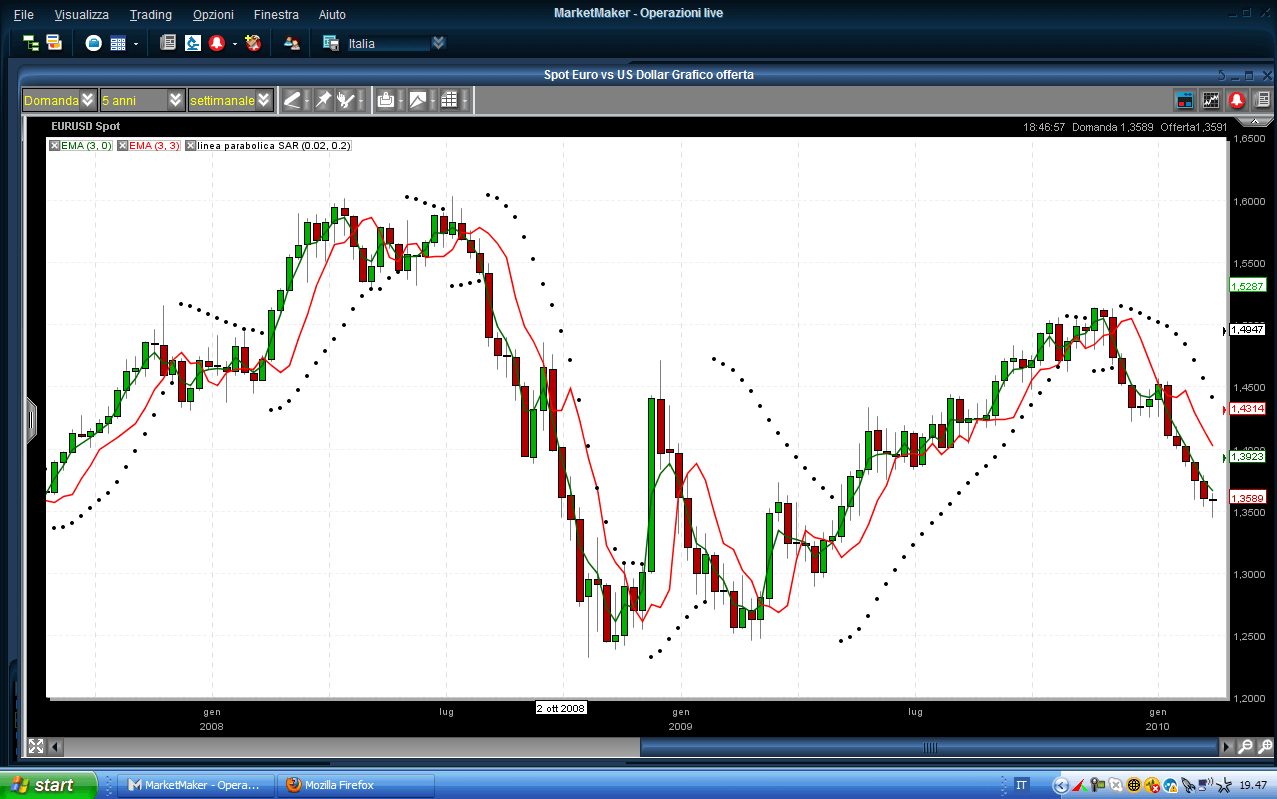Open the order ticket icon in chart toolbar
1277x799 pixels.
[1185, 100]
